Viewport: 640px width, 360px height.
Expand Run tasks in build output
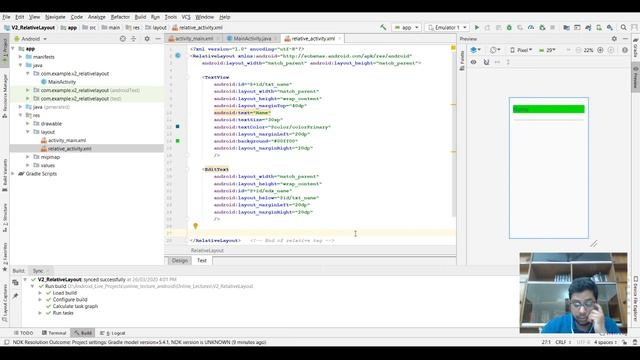point(40,313)
